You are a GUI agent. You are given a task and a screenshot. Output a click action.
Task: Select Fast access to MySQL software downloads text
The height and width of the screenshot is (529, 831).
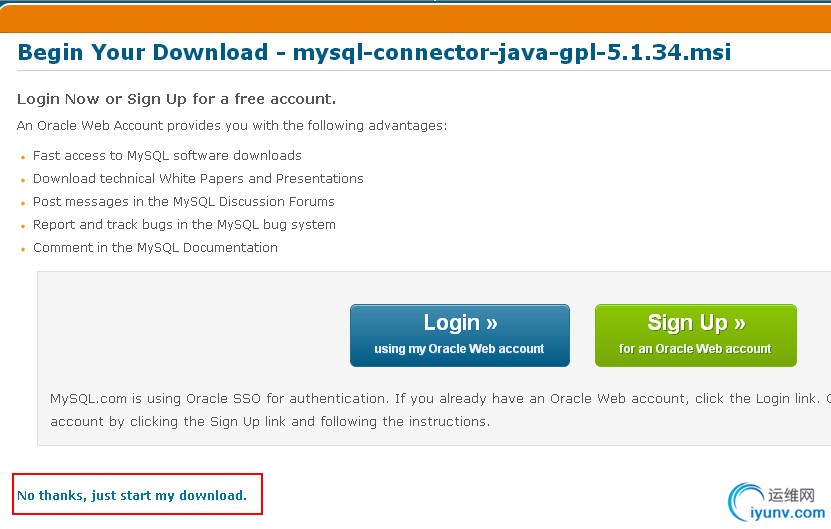pos(167,155)
